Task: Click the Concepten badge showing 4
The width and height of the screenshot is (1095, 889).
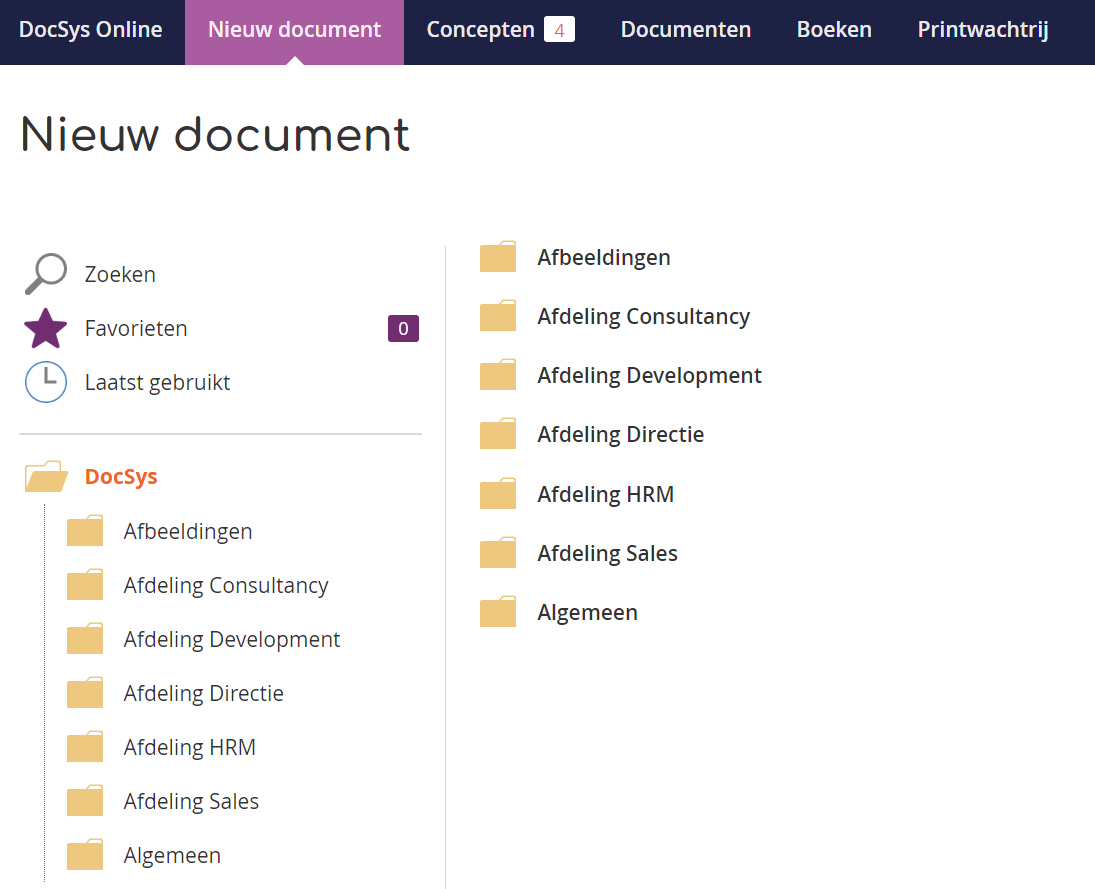Action: point(559,30)
